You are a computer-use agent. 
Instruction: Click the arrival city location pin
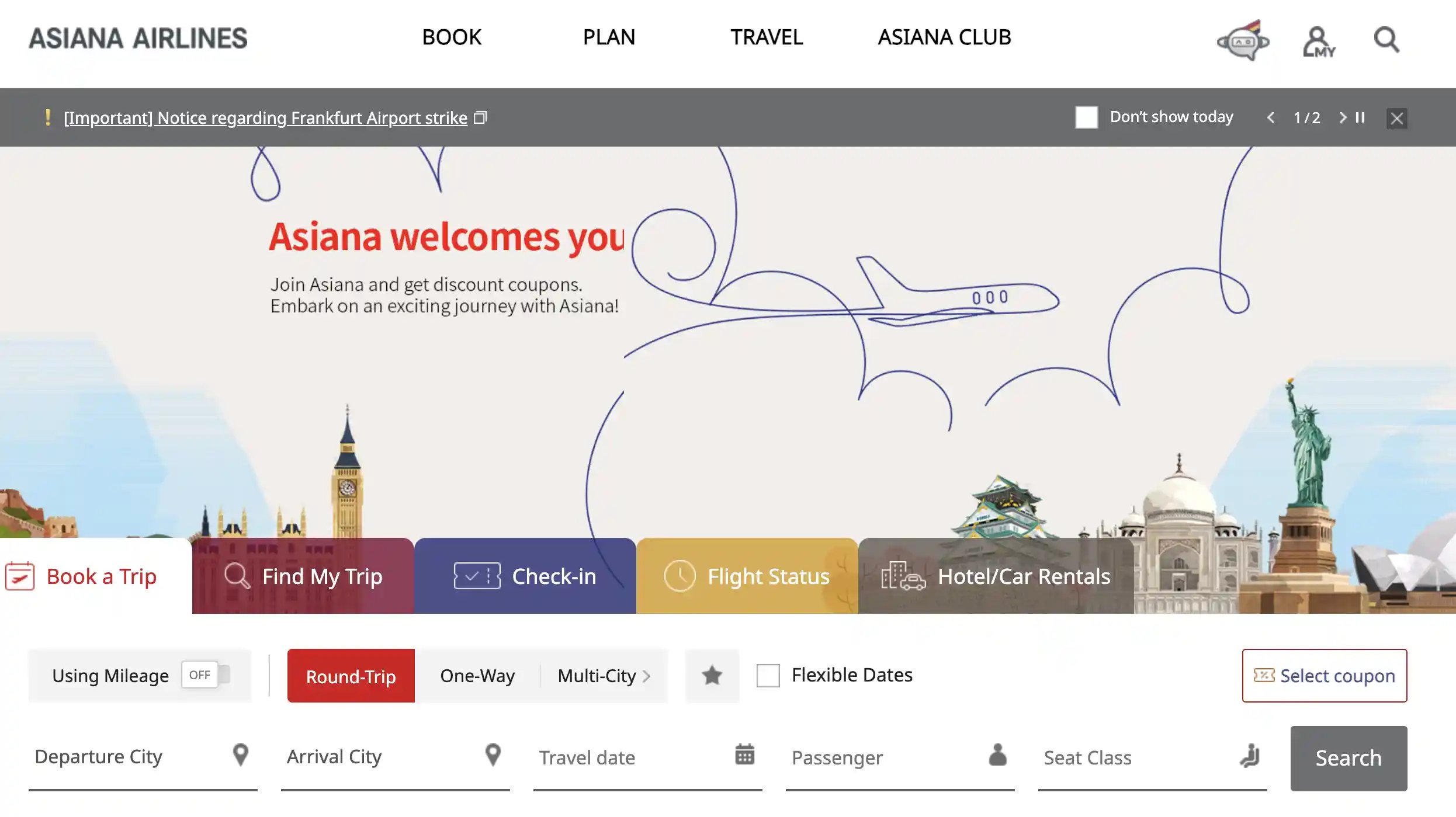click(493, 755)
